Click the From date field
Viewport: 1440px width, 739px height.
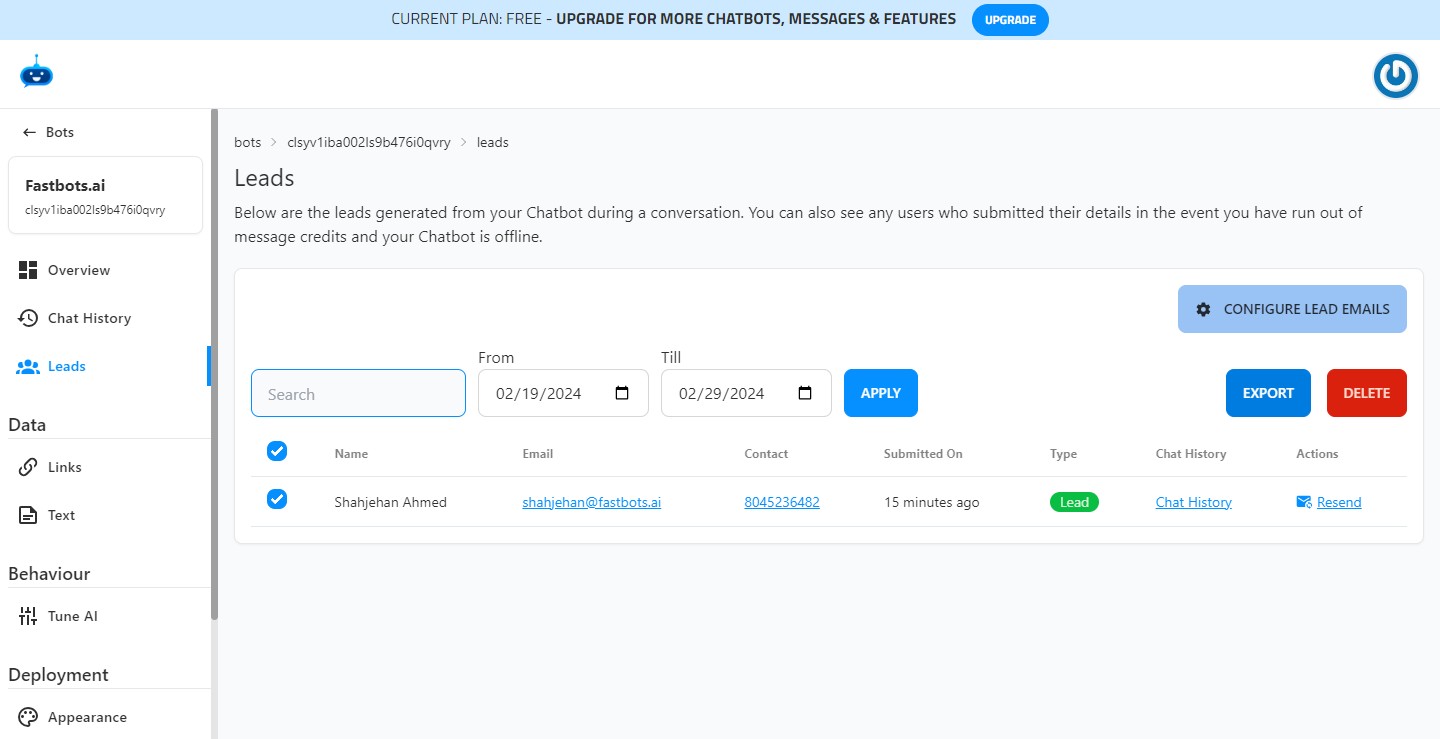point(563,393)
